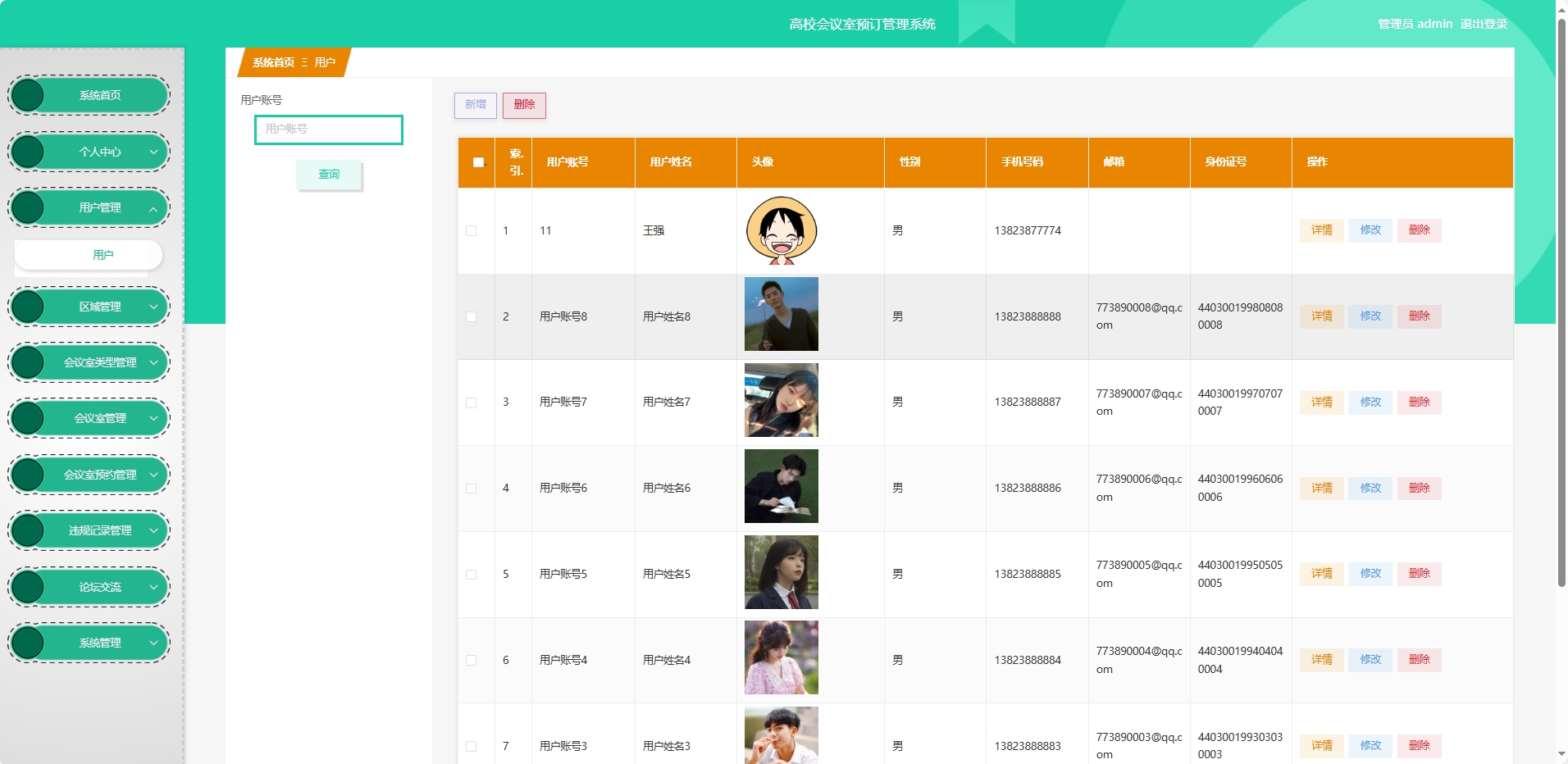
Task: Click row 删除 for 用户账号4
Action: (1420, 660)
